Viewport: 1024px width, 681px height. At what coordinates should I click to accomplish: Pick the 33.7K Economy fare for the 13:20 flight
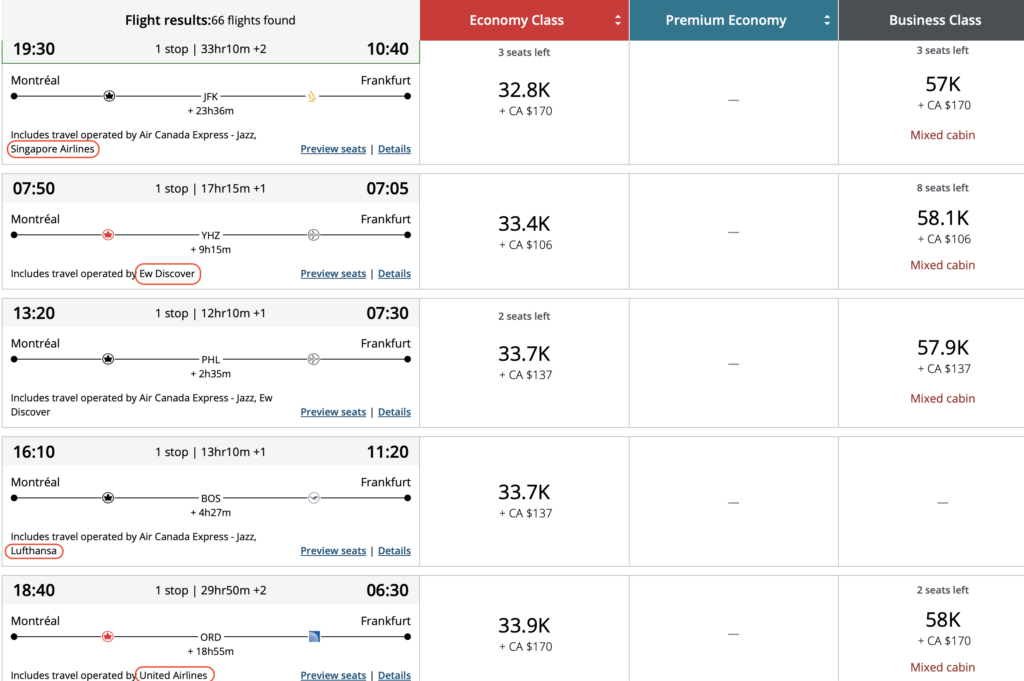(x=525, y=354)
